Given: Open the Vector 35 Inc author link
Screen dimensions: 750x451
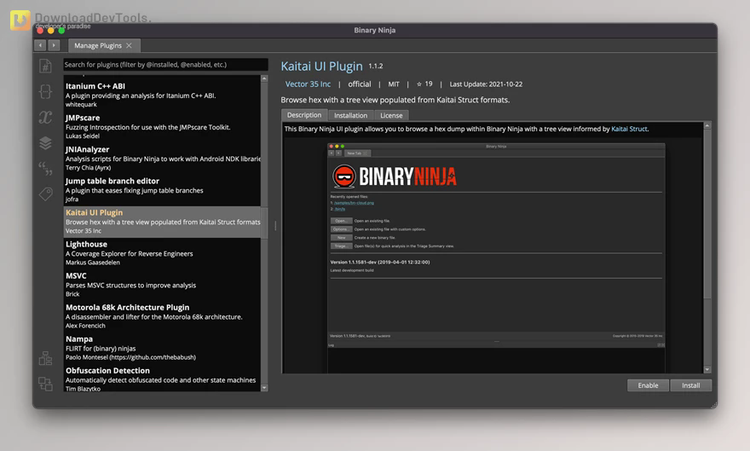Looking at the screenshot, I should coord(308,84).
